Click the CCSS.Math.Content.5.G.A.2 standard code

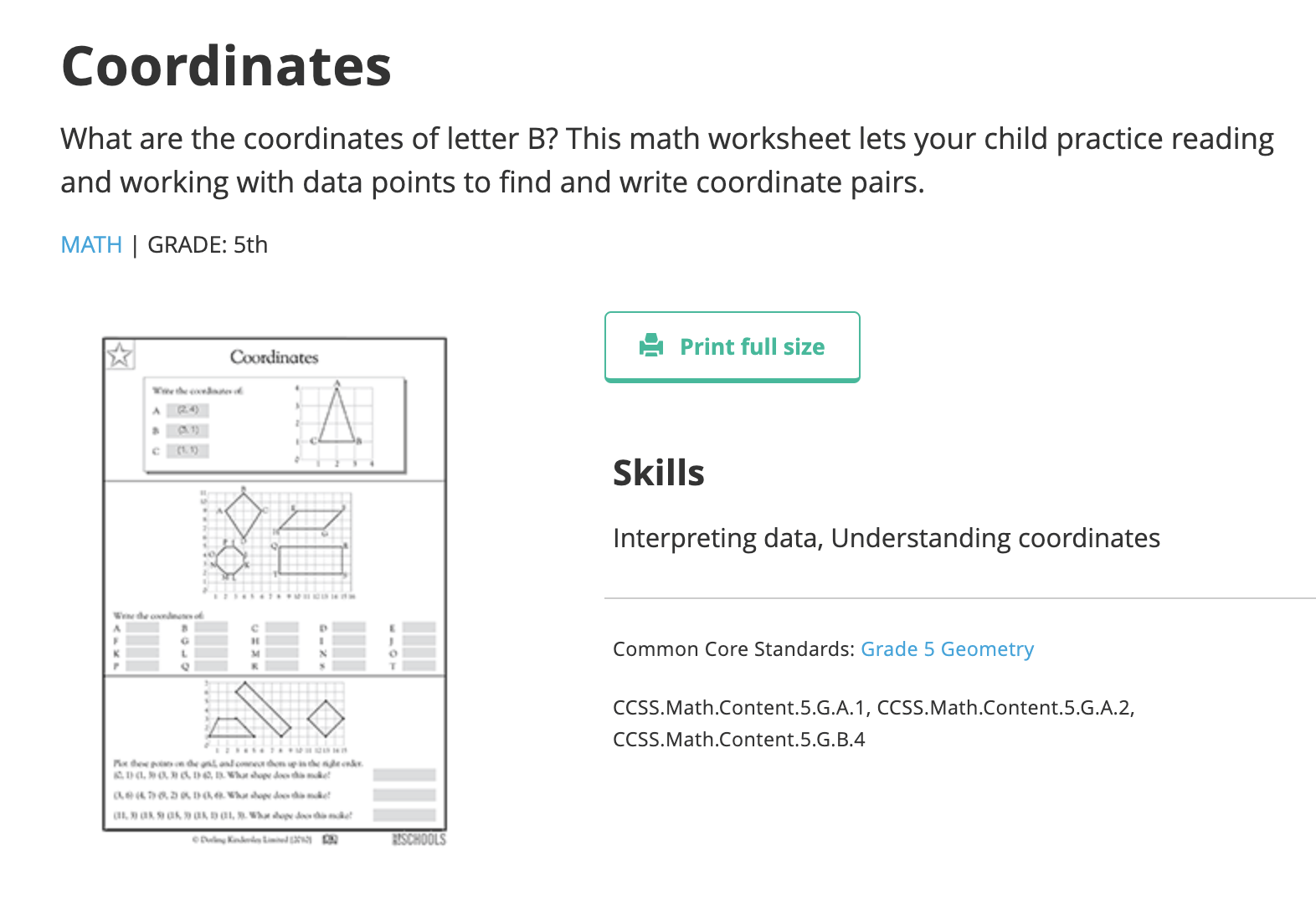click(x=1005, y=708)
